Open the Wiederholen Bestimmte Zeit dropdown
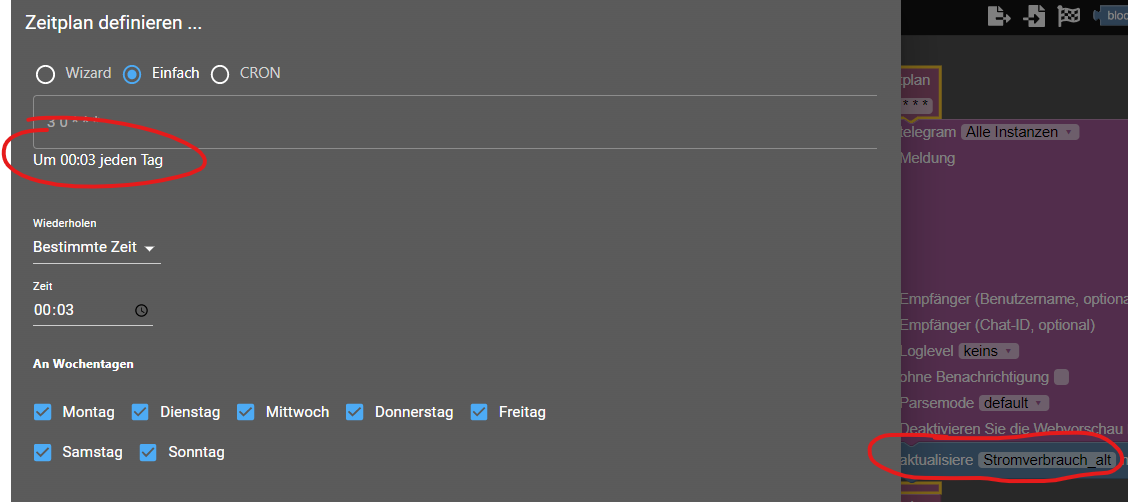The image size is (1128, 502). pyautogui.click(x=96, y=247)
